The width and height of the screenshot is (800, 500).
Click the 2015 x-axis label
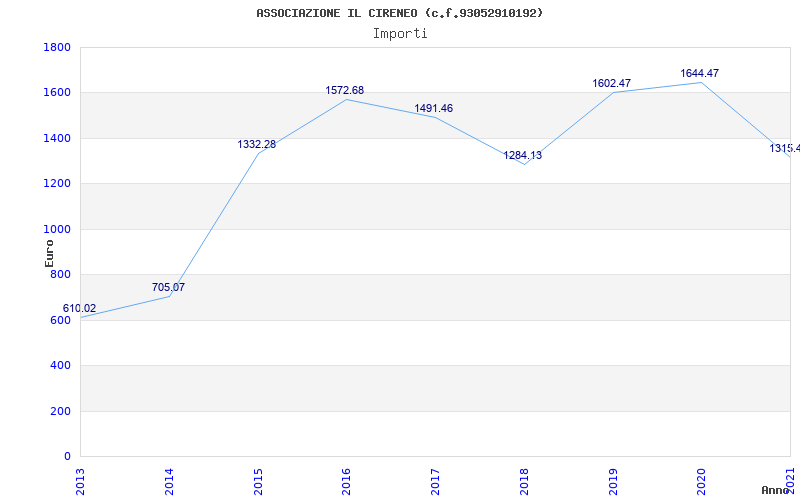258,482
